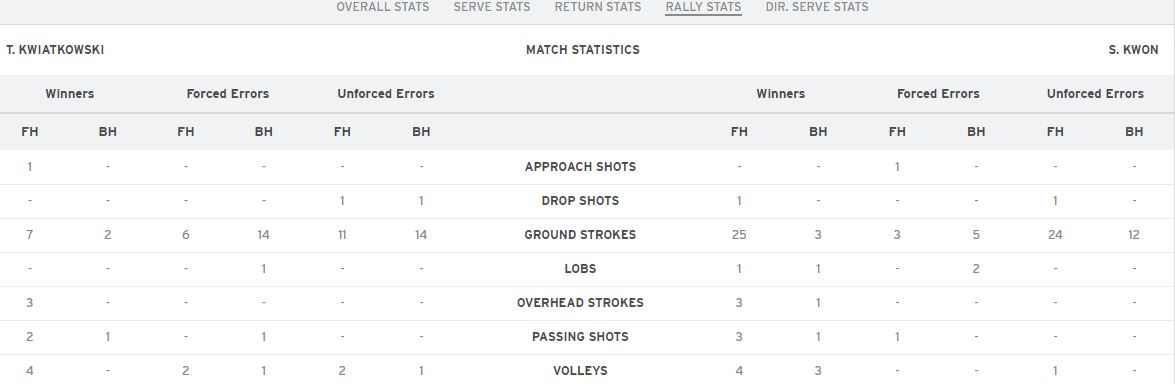Select the Volleys row label
The image size is (1175, 384).
click(x=581, y=370)
